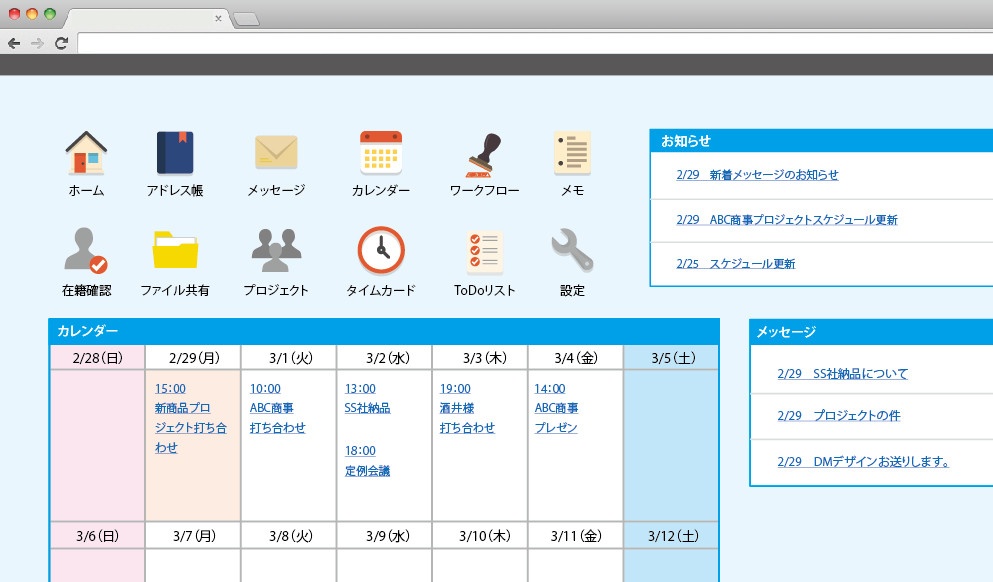The image size is (993, 582).
Task: Open 13:00 SS社納品 event
Action: click(367, 398)
